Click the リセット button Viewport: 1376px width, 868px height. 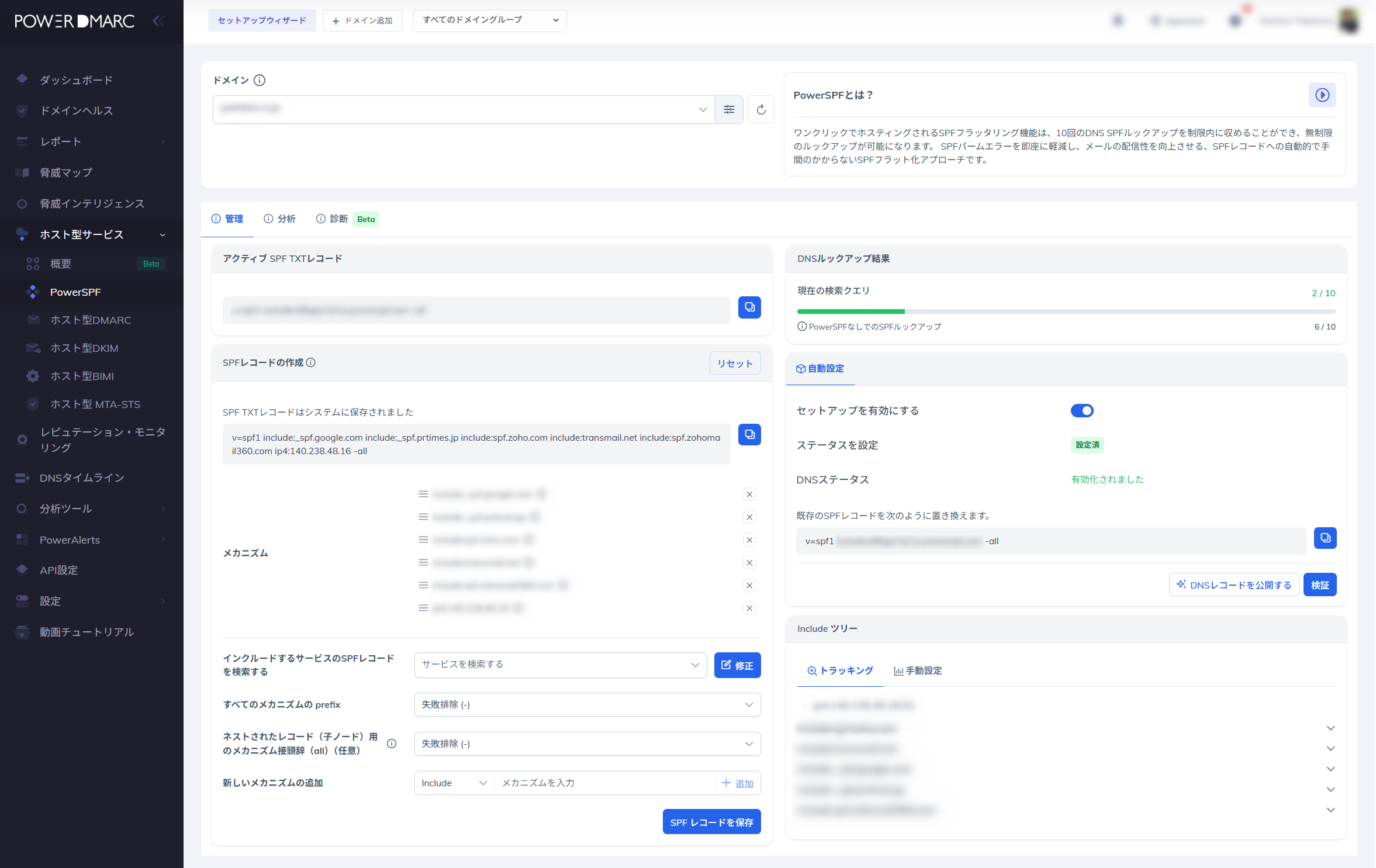click(735, 364)
